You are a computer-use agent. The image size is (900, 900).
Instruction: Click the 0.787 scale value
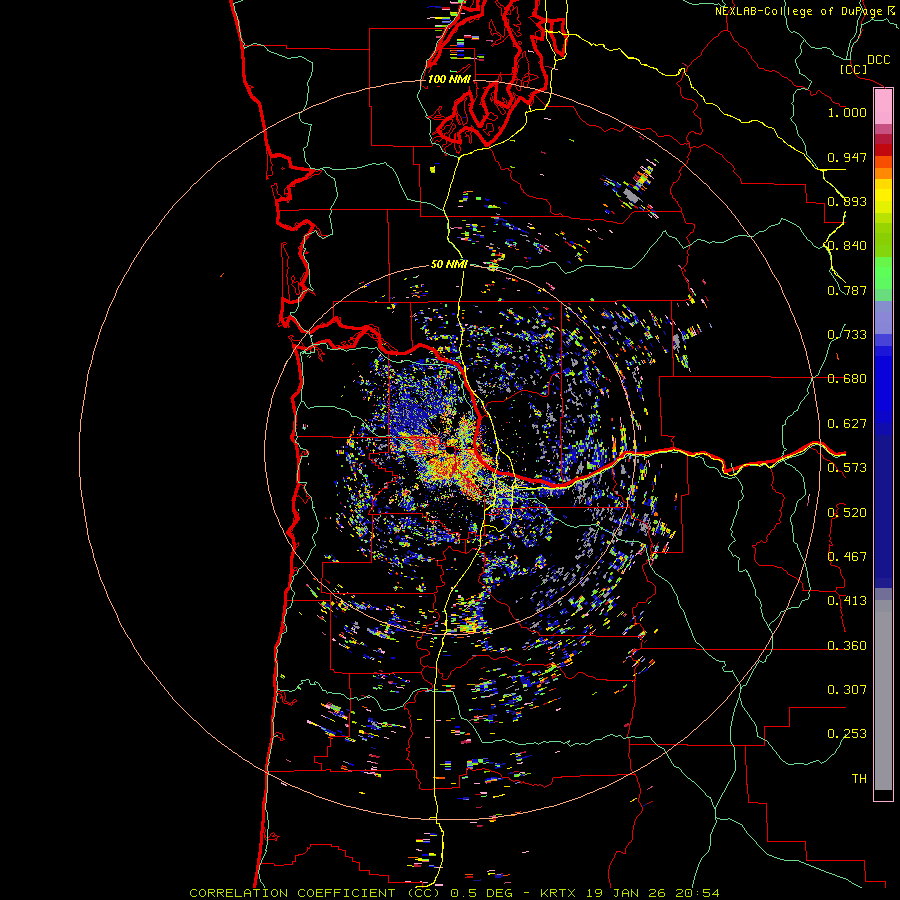tap(847, 290)
